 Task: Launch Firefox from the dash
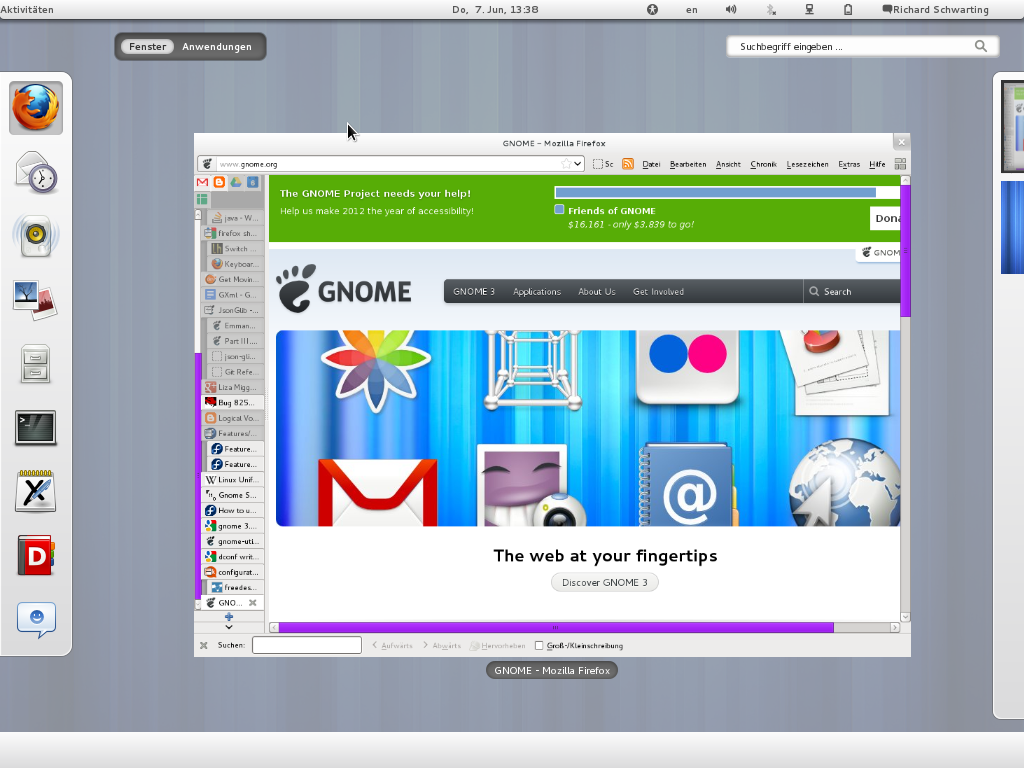pos(36,108)
